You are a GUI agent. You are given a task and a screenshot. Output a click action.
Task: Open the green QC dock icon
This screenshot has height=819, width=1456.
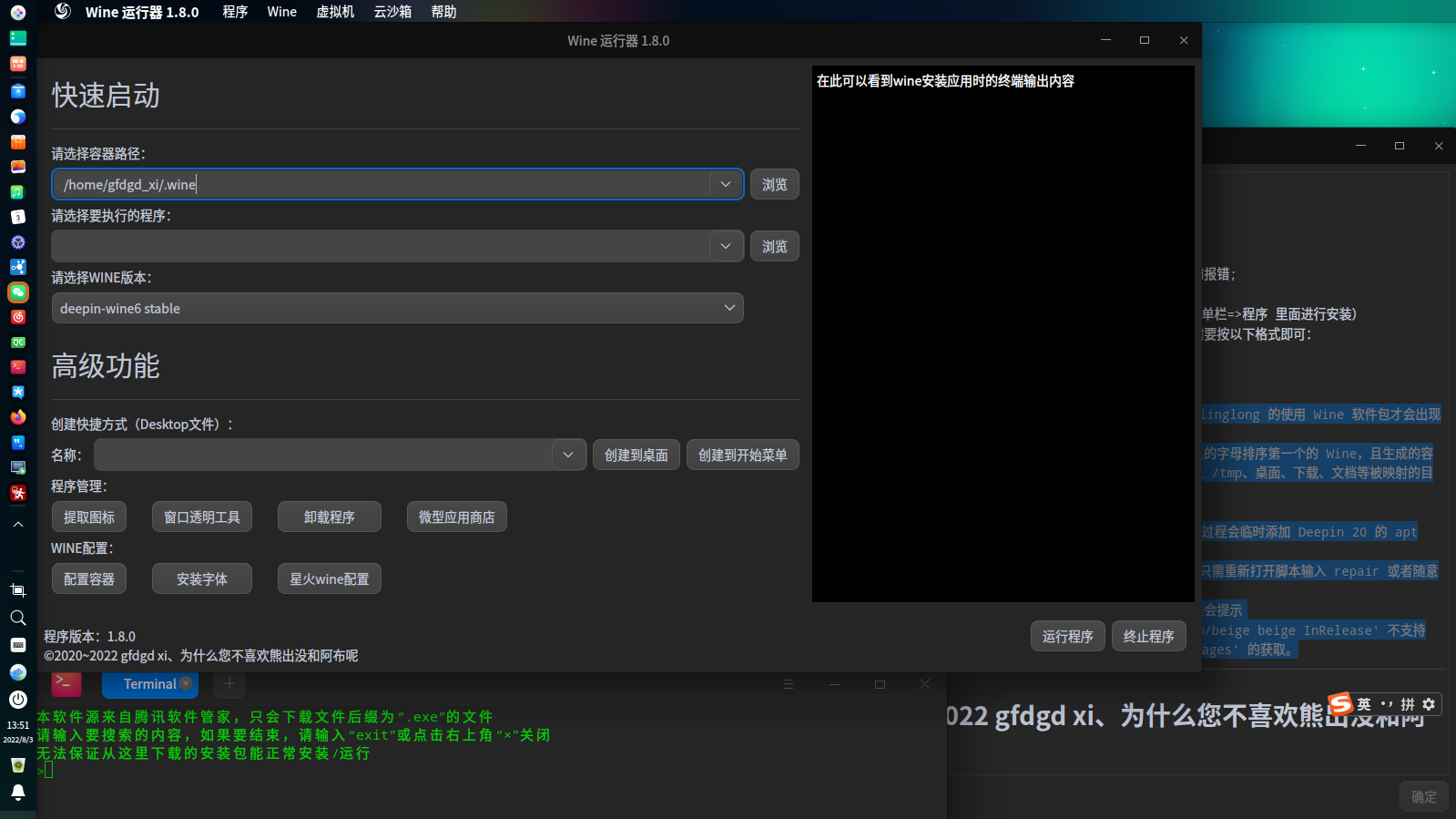[x=17, y=343]
